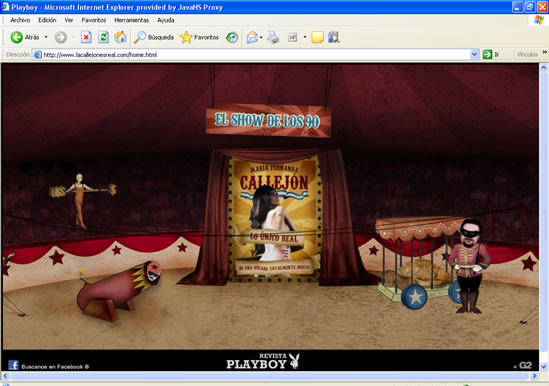Go to the Home page icon
The image size is (549, 386).
point(120,37)
